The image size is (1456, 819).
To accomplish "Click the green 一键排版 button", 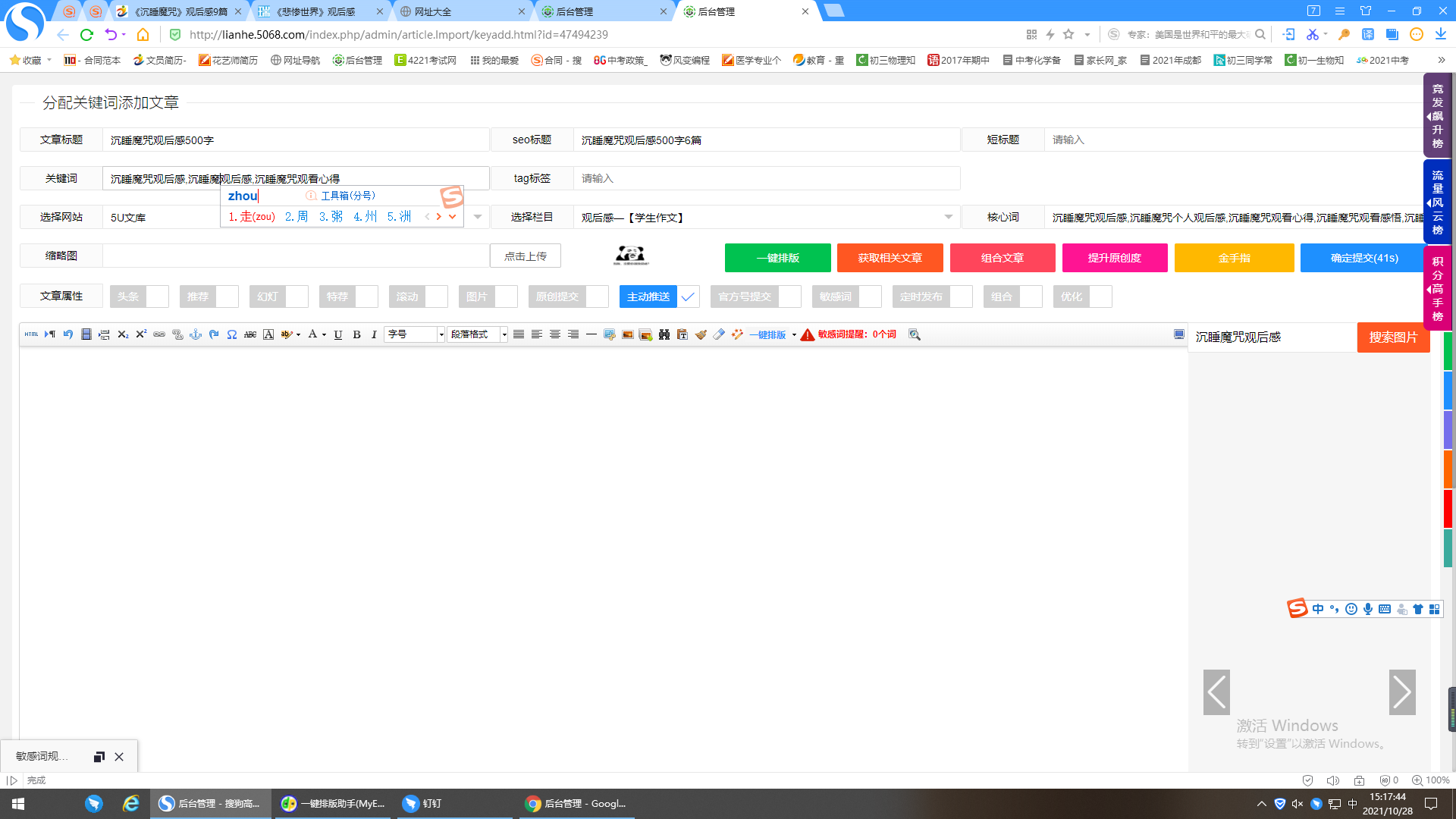I will 778,258.
